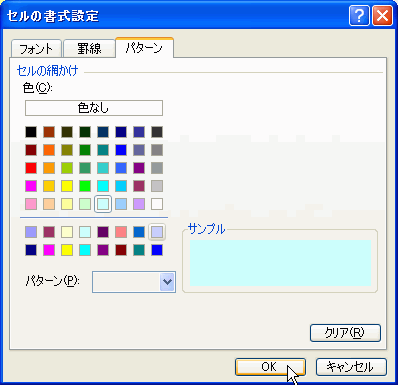
Task: Pick the 40% gray swatch
Action: (157, 168)
